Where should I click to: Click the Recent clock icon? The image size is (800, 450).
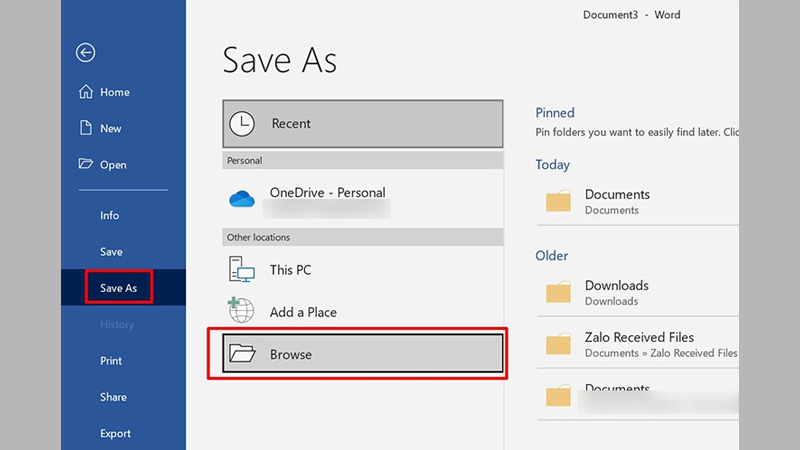pyautogui.click(x=242, y=124)
